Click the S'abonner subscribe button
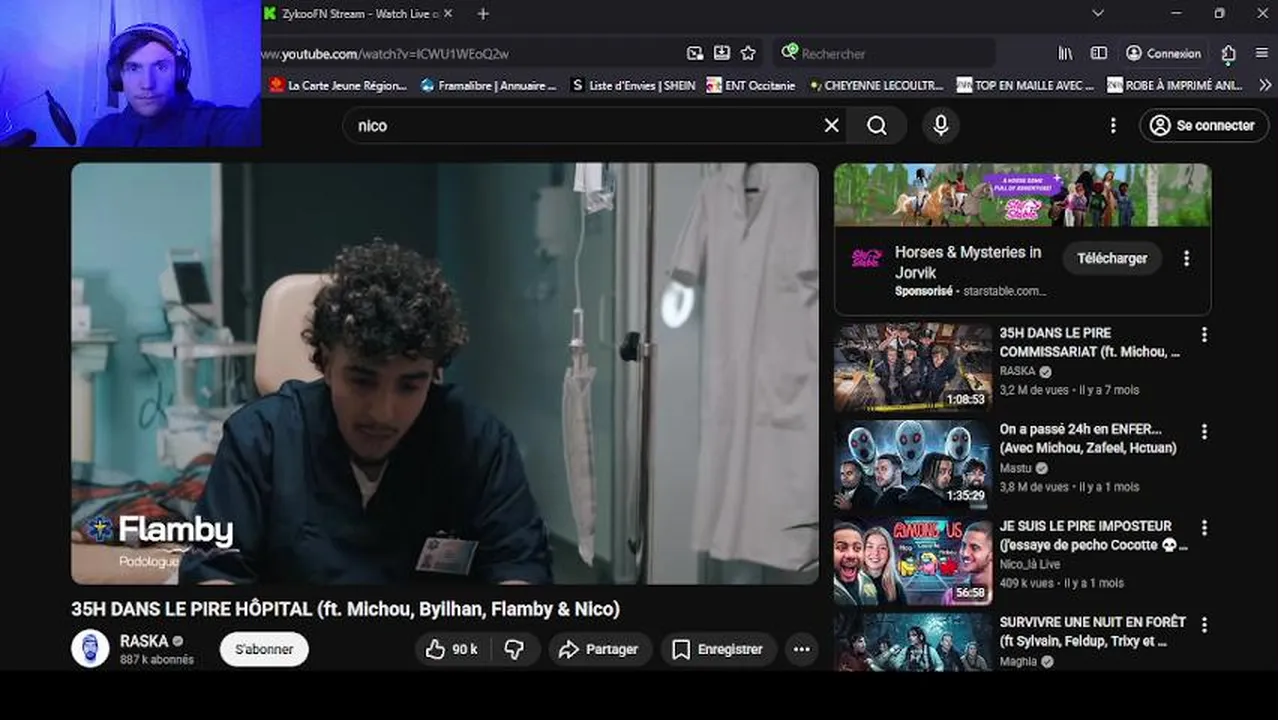 (x=264, y=649)
